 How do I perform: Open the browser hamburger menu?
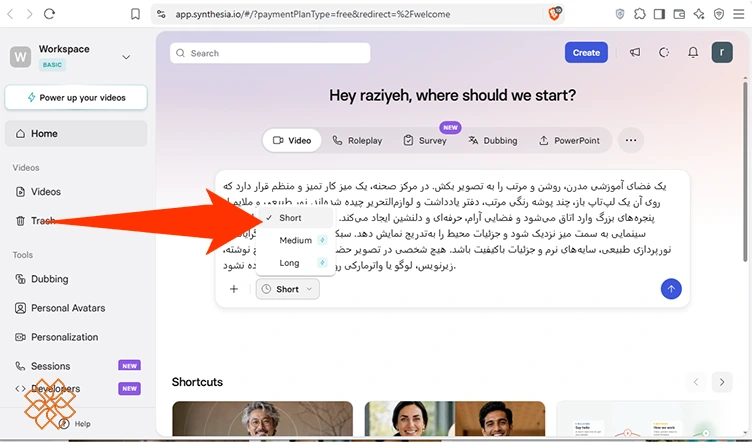(739, 14)
